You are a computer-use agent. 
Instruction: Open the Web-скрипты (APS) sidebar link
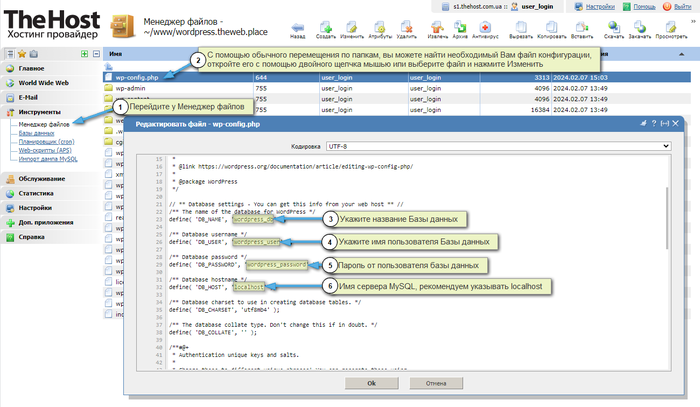(x=45, y=150)
